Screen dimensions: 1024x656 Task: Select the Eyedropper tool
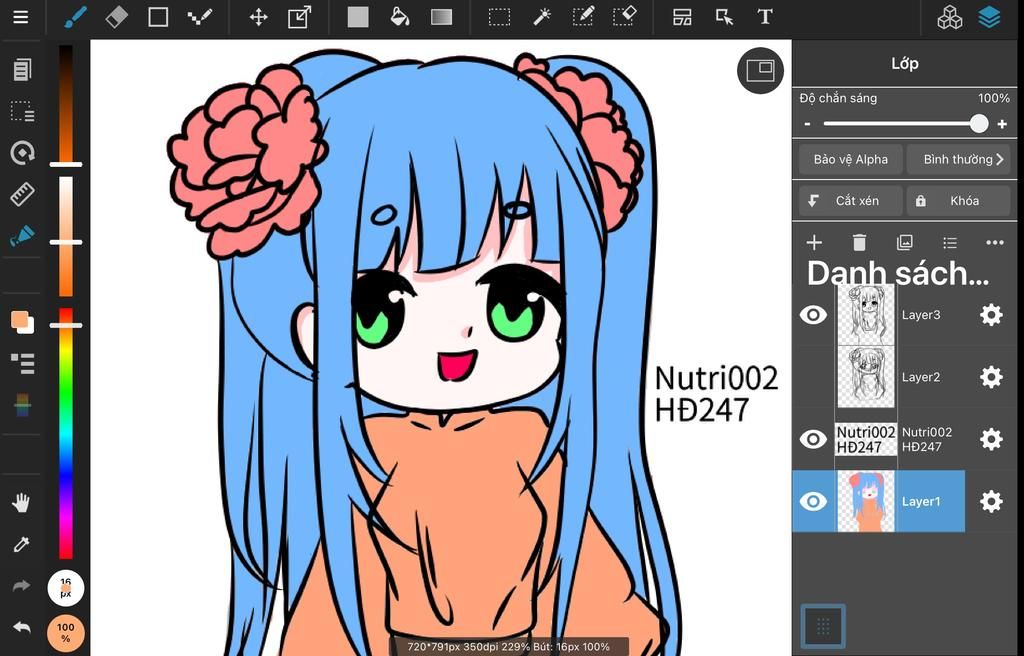22,544
